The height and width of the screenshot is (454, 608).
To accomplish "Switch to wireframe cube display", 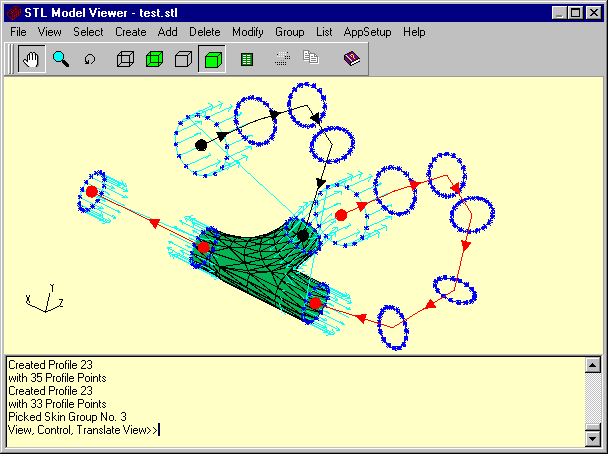I will pos(125,59).
